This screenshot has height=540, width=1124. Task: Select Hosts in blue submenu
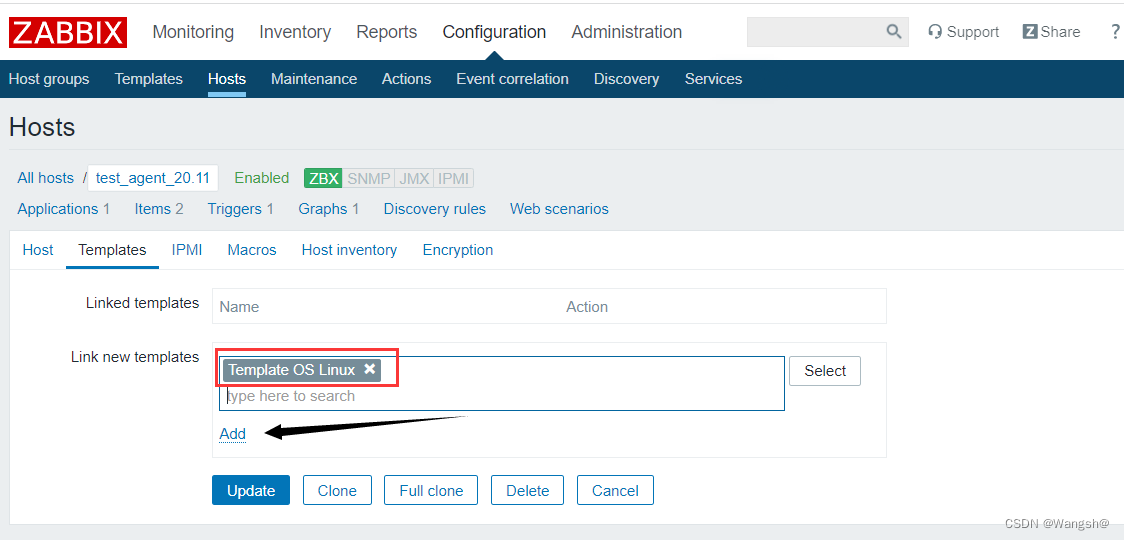pyautogui.click(x=227, y=79)
